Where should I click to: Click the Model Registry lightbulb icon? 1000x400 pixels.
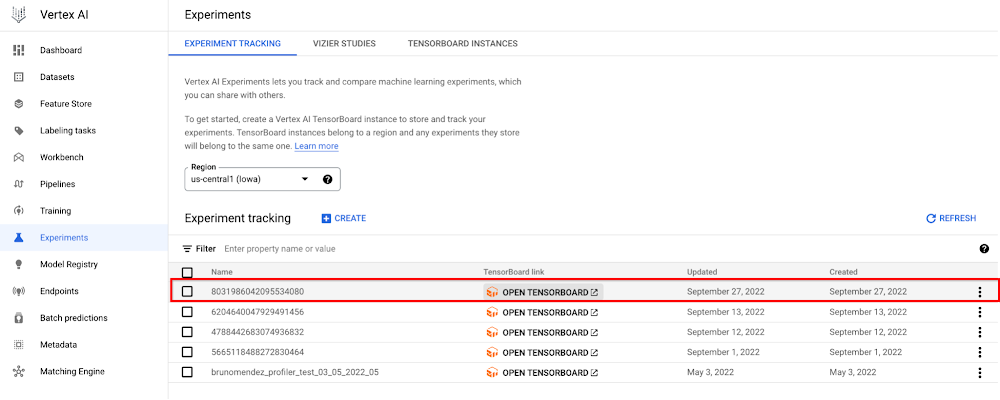18,264
